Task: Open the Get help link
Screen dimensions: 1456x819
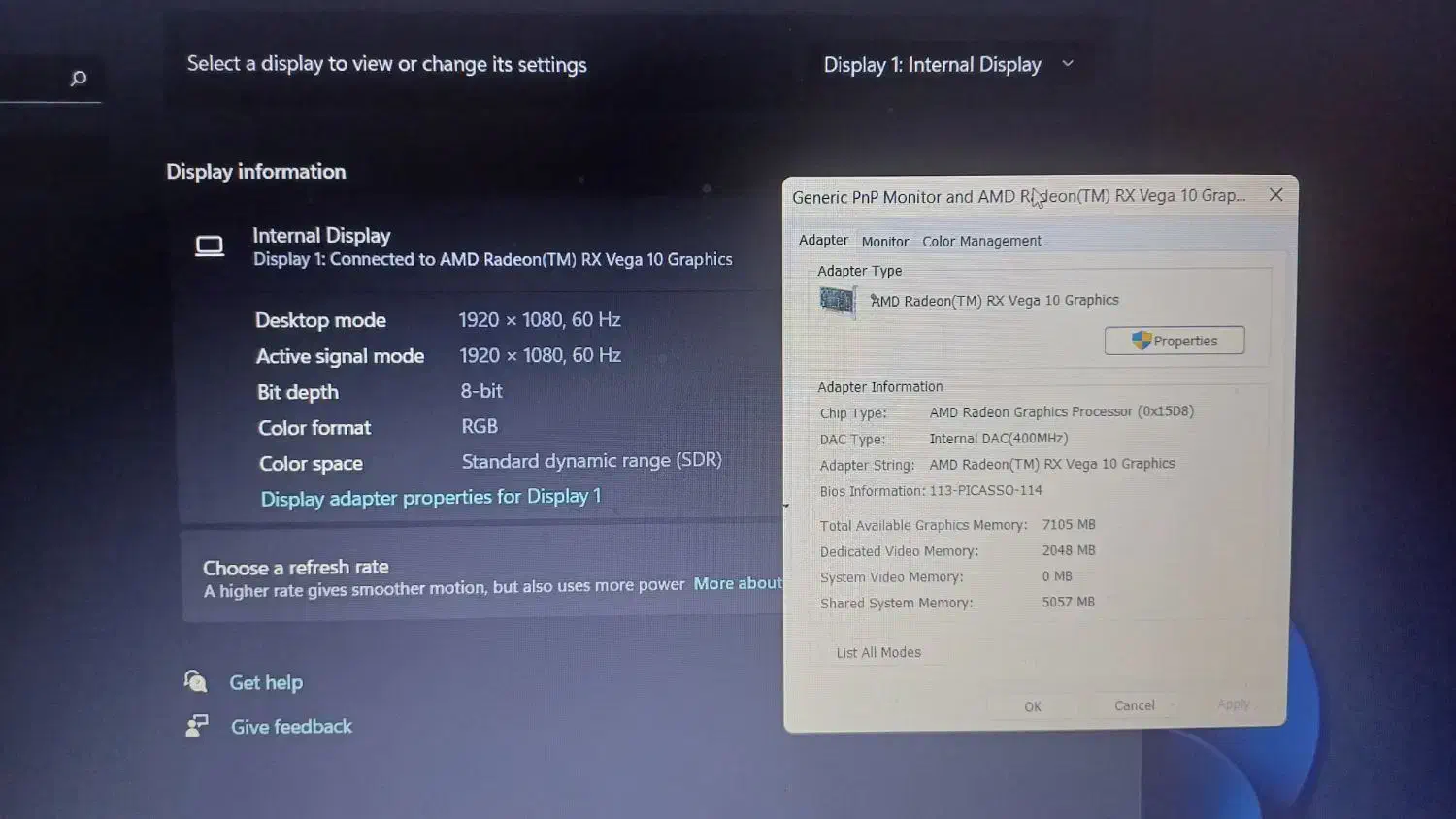Action: (266, 682)
